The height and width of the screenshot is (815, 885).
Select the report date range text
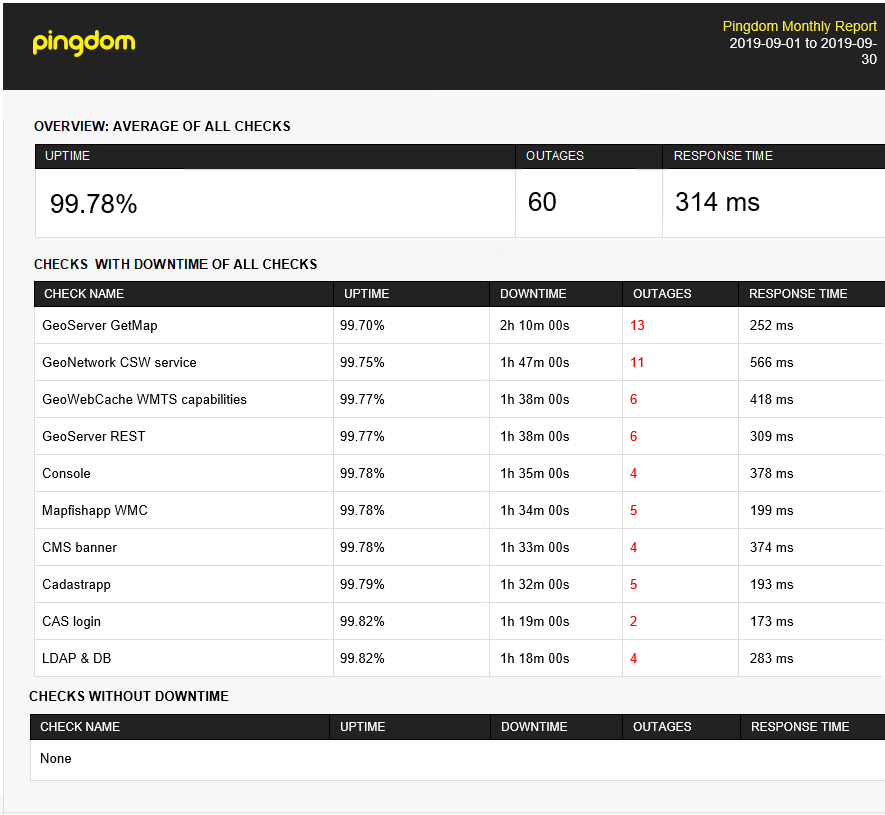(x=803, y=51)
